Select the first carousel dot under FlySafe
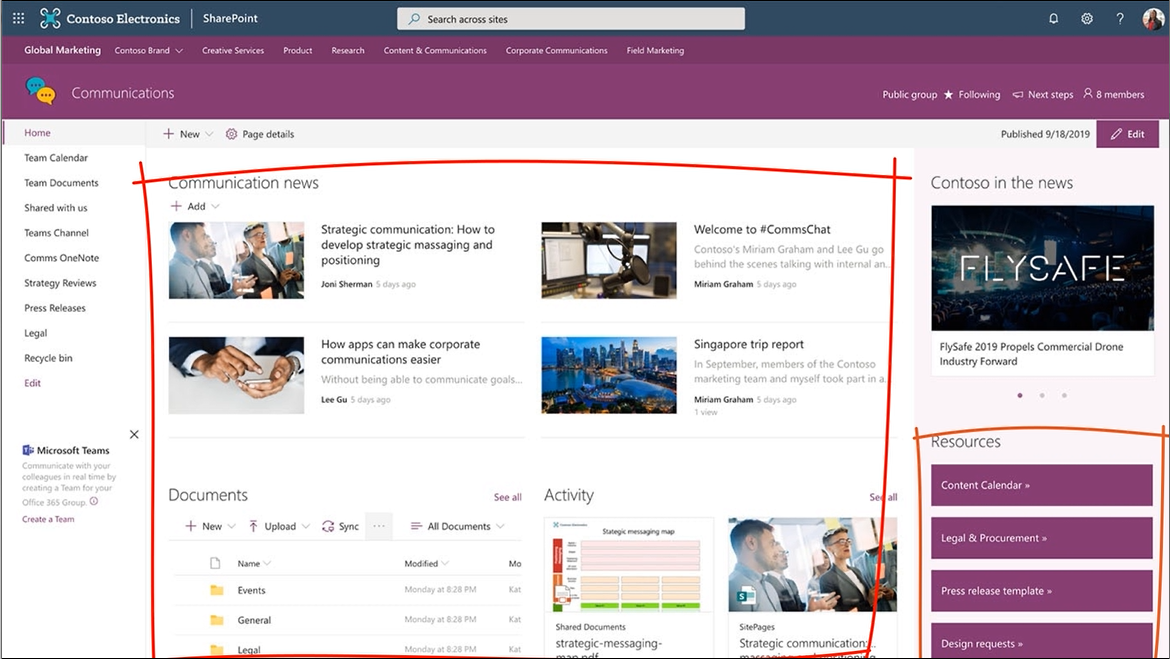1170x659 pixels. [x=1020, y=396]
